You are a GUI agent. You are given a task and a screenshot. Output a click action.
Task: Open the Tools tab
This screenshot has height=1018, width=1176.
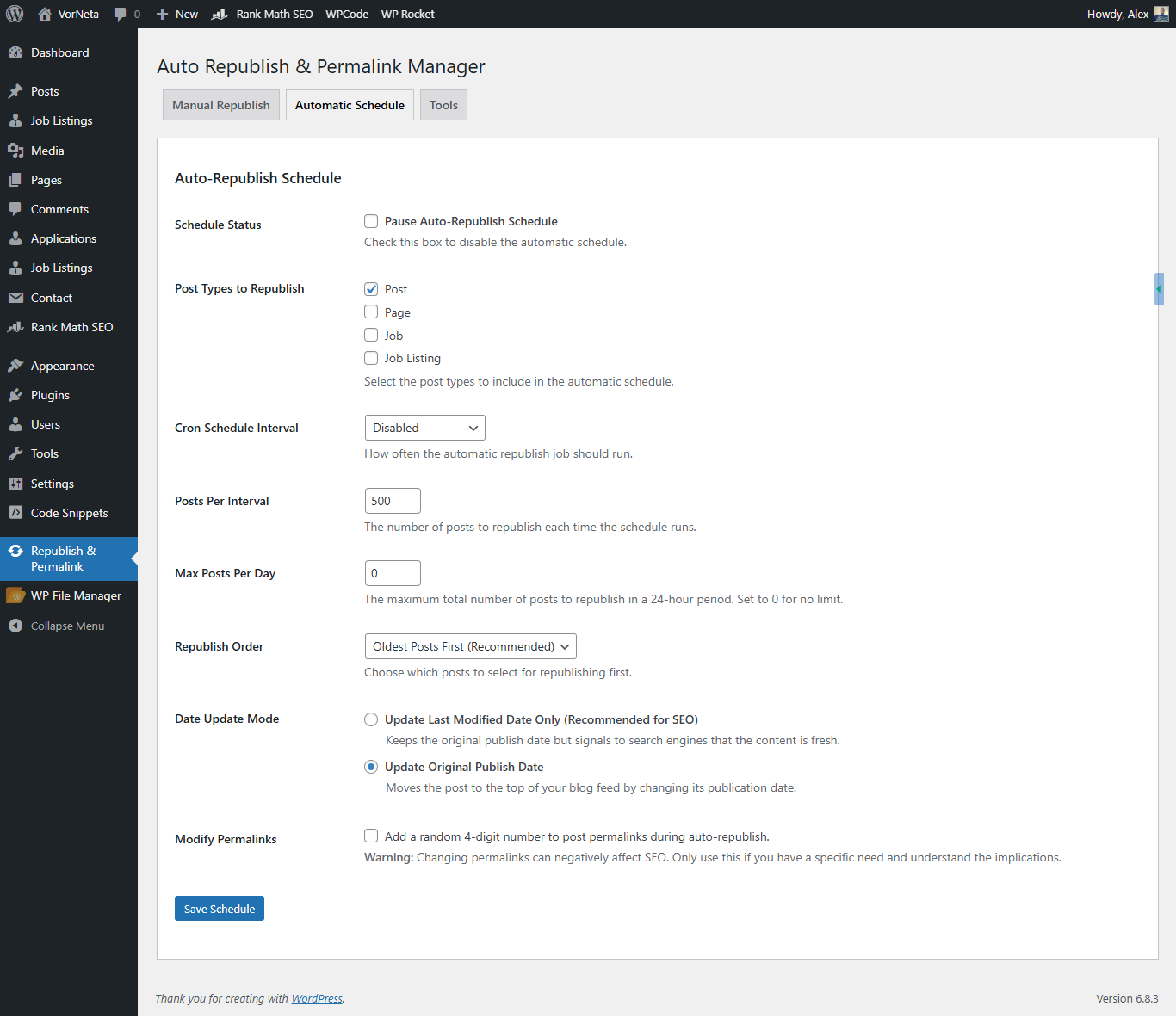(x=443, y=104)
